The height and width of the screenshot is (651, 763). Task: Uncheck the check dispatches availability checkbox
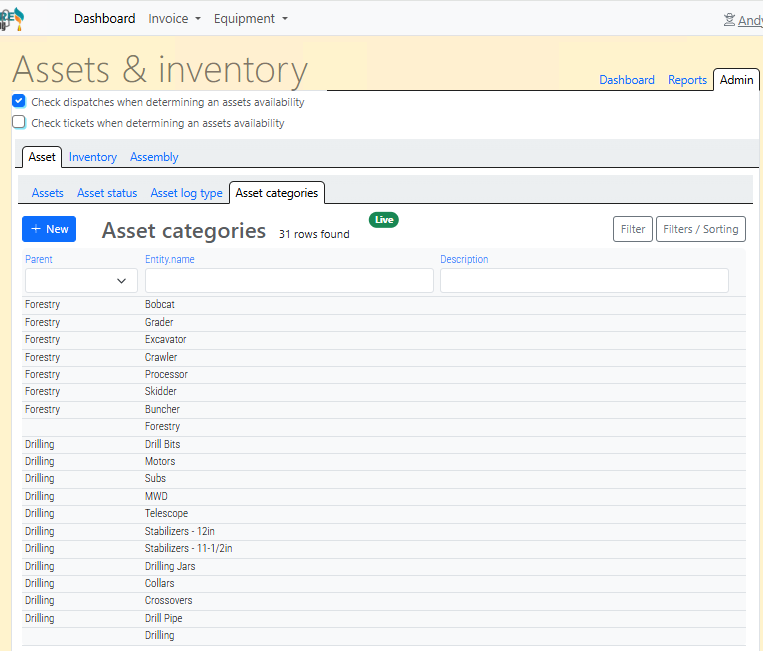coord(18,101)
